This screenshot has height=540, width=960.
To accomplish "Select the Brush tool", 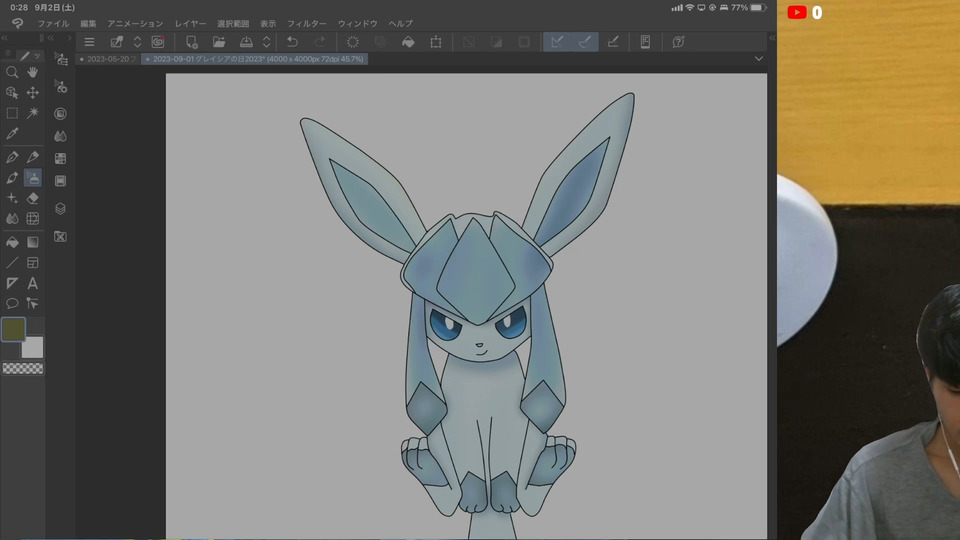I will point(12,178).
